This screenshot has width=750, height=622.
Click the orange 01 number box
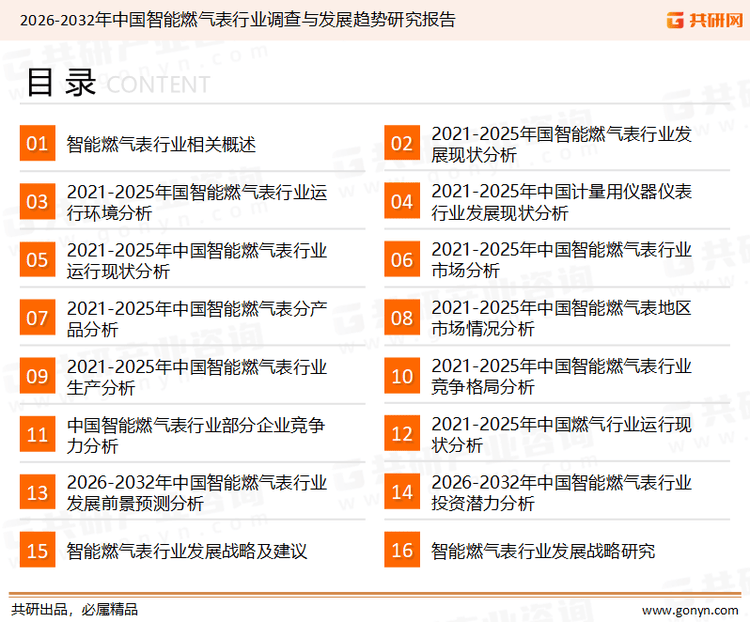coord(37,144)
